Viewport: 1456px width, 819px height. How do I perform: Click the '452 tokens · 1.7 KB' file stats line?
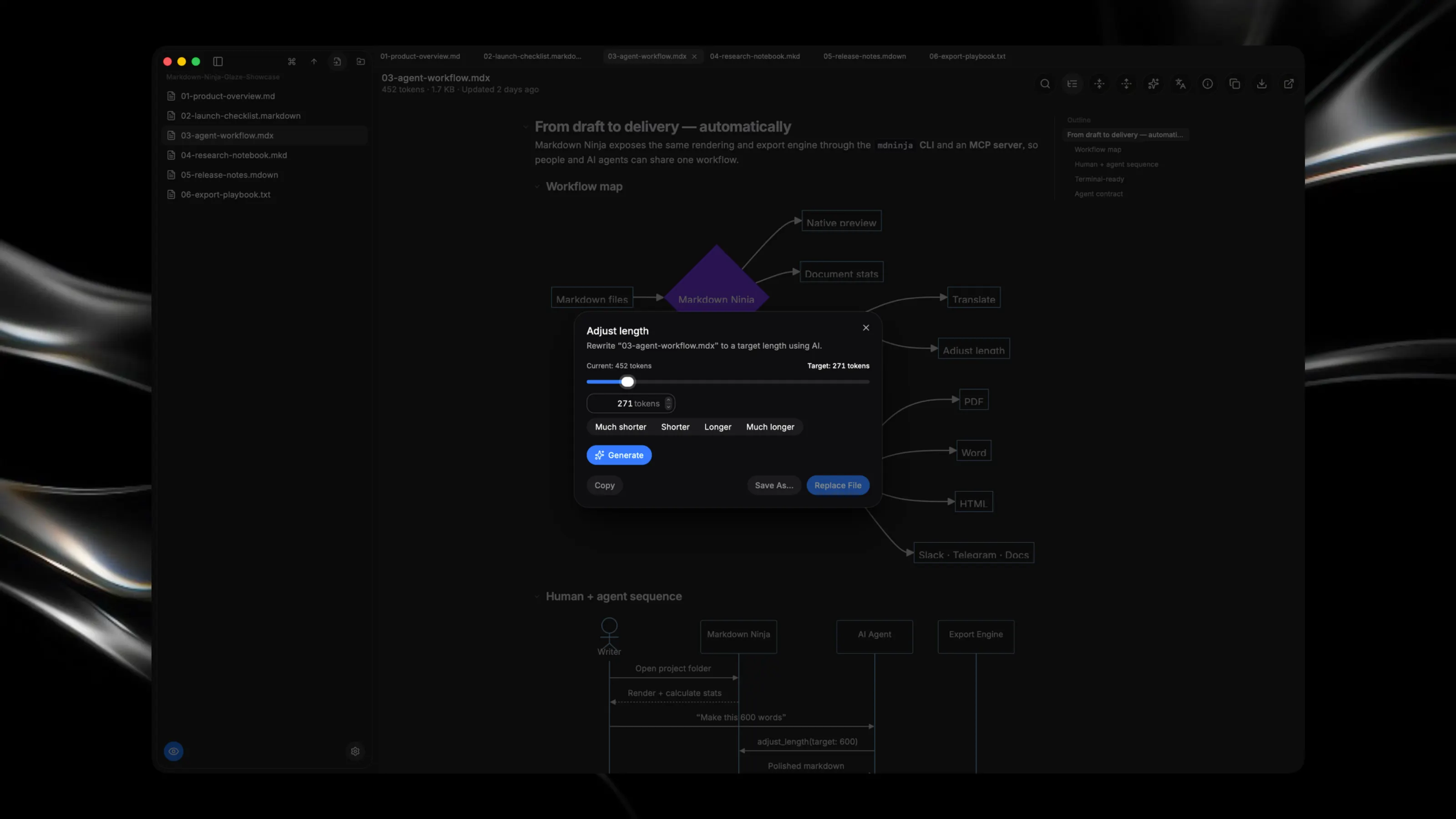point(460,89)
